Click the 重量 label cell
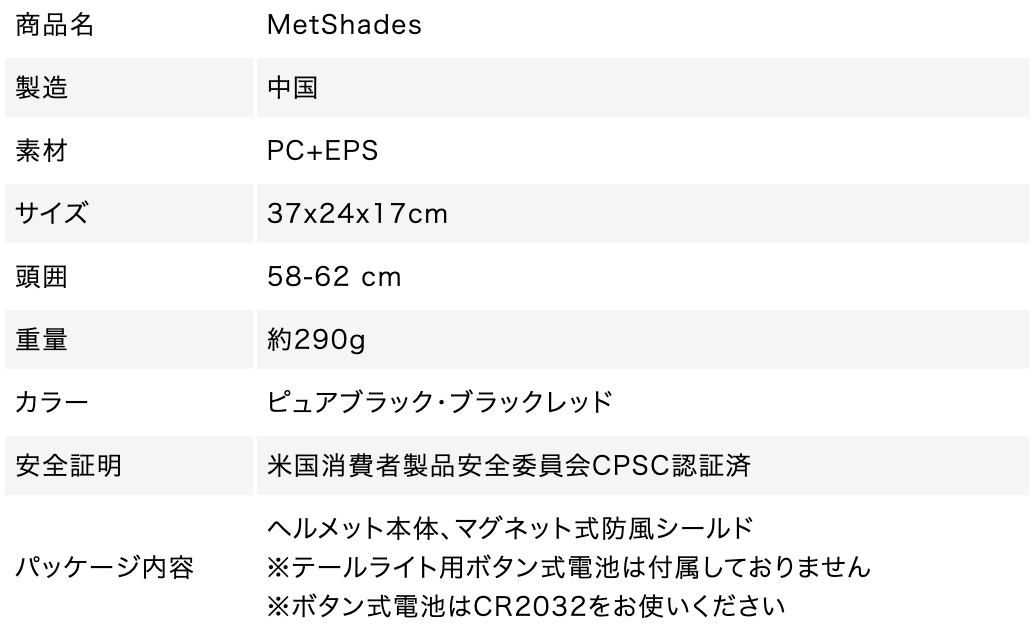Screen dimensions: 1036x628 point(129,339)
